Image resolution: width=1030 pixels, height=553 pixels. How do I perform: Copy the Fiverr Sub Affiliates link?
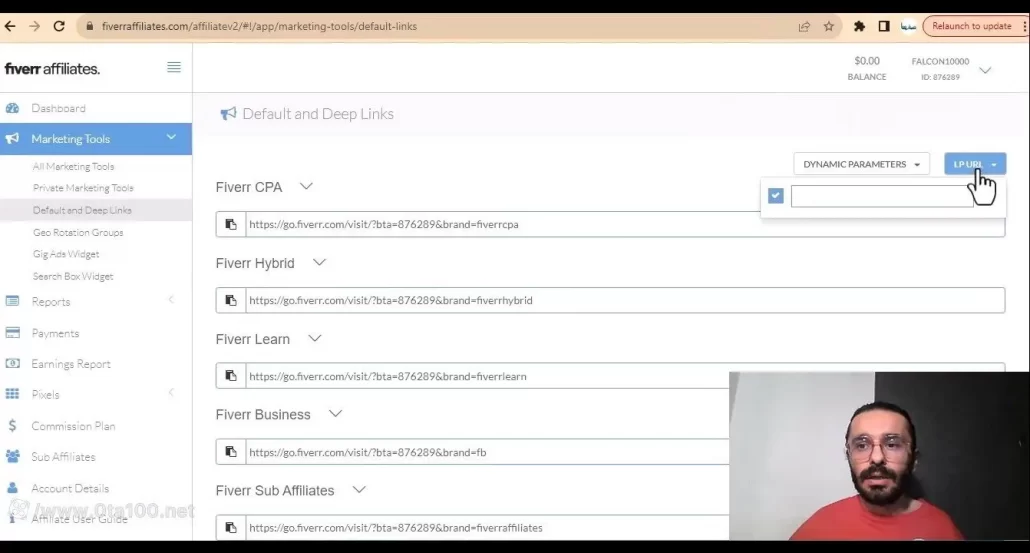(x=231, y=527)
